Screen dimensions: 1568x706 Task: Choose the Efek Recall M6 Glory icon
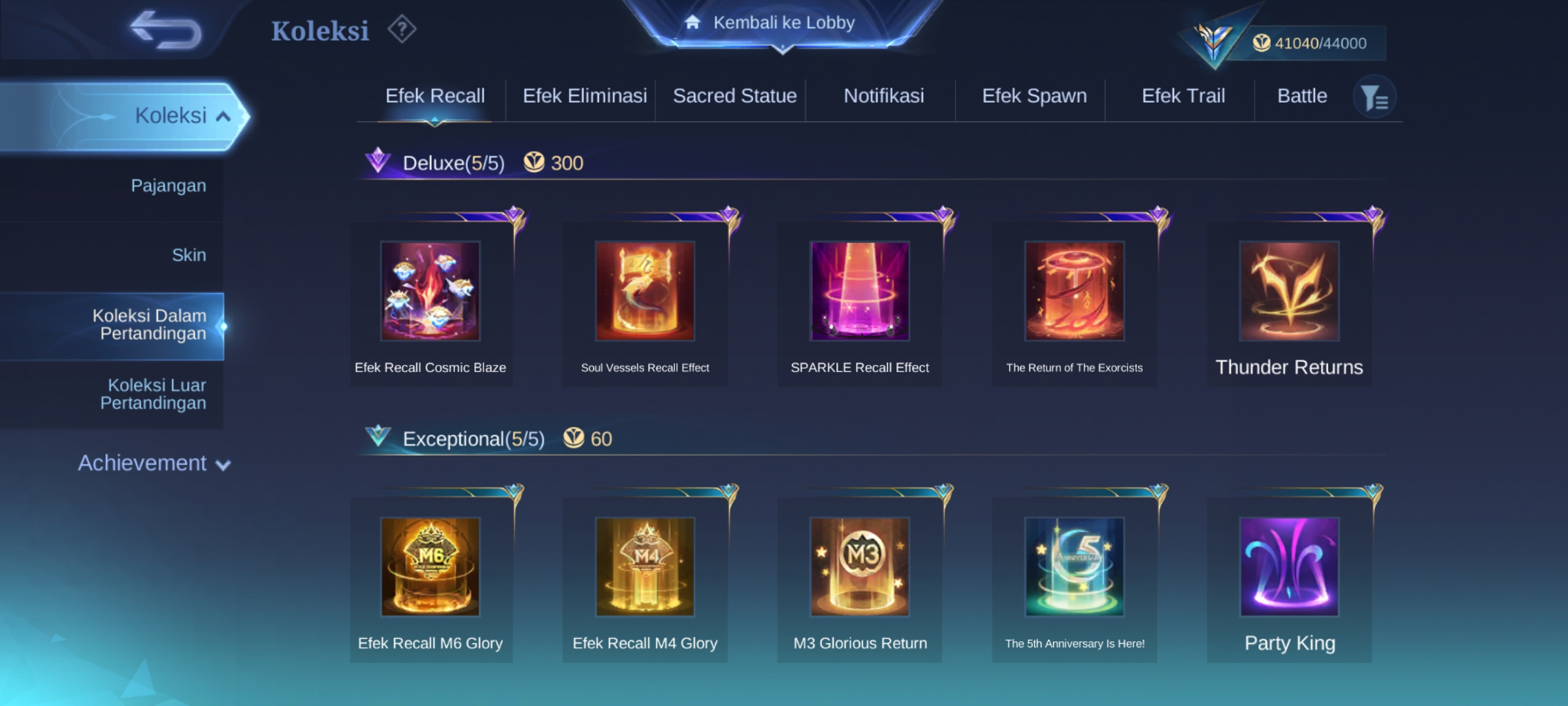click(x=431, y=567)
